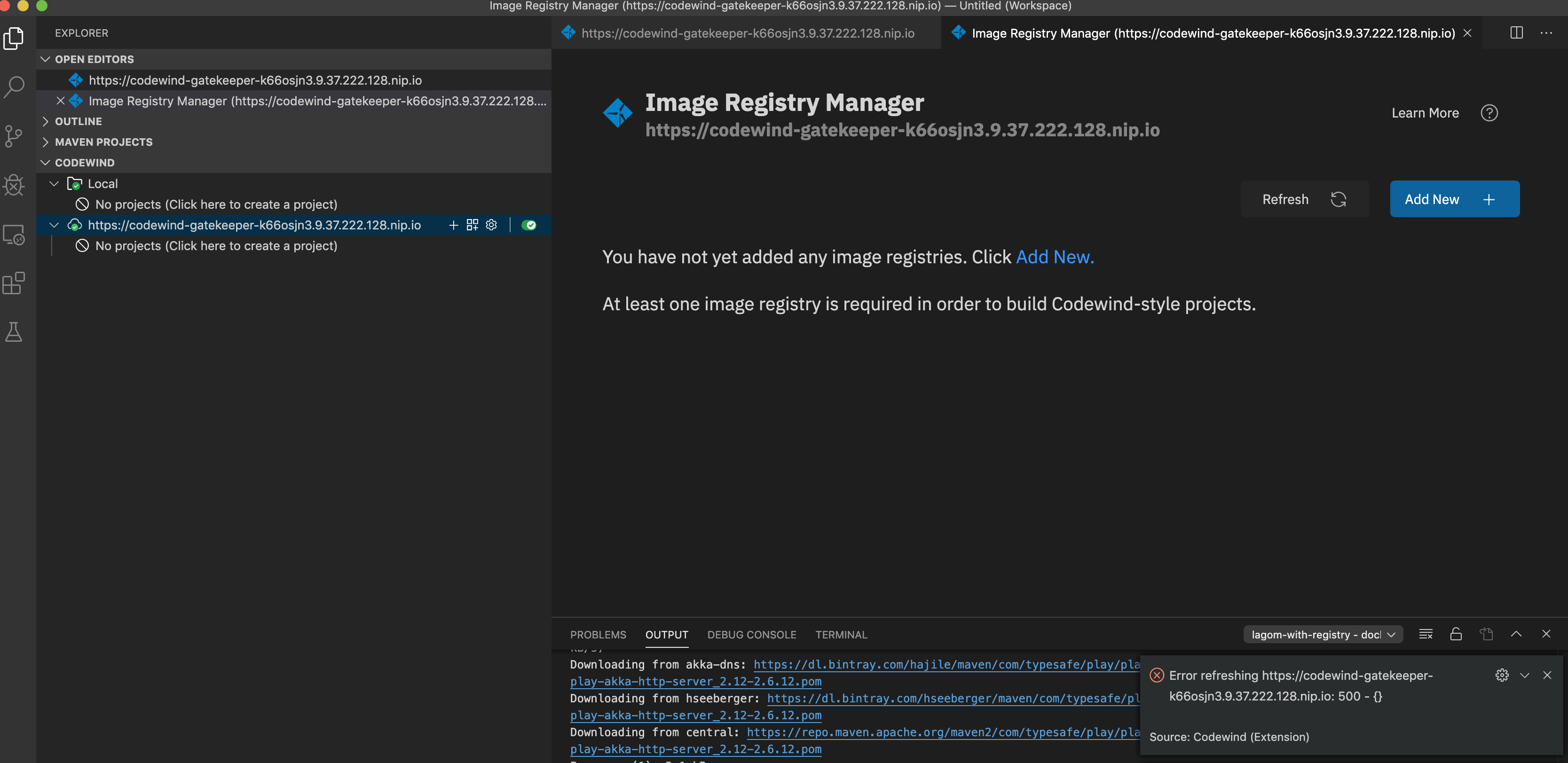Open the lagom-with-registry output channel dropdown
This screenshot has width=1568, height=763.
pos(1322,634)
